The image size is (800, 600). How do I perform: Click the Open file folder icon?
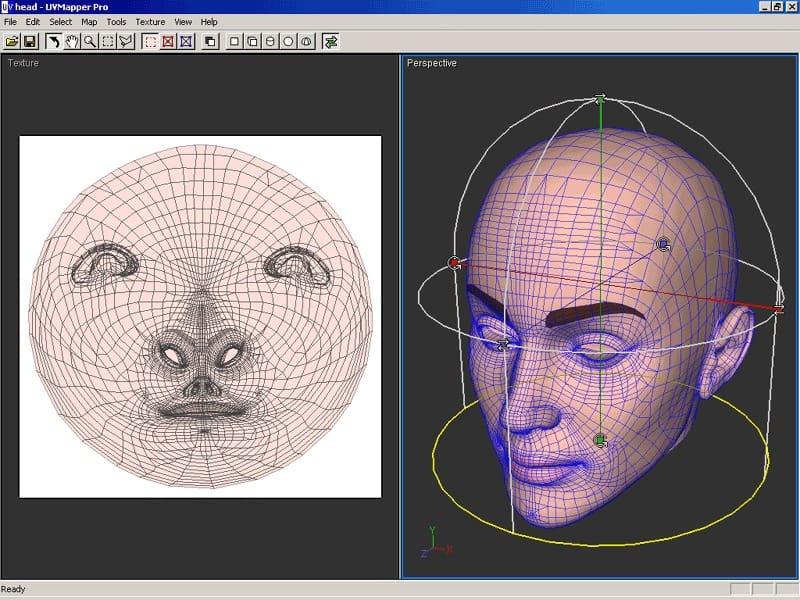(12, 42)
